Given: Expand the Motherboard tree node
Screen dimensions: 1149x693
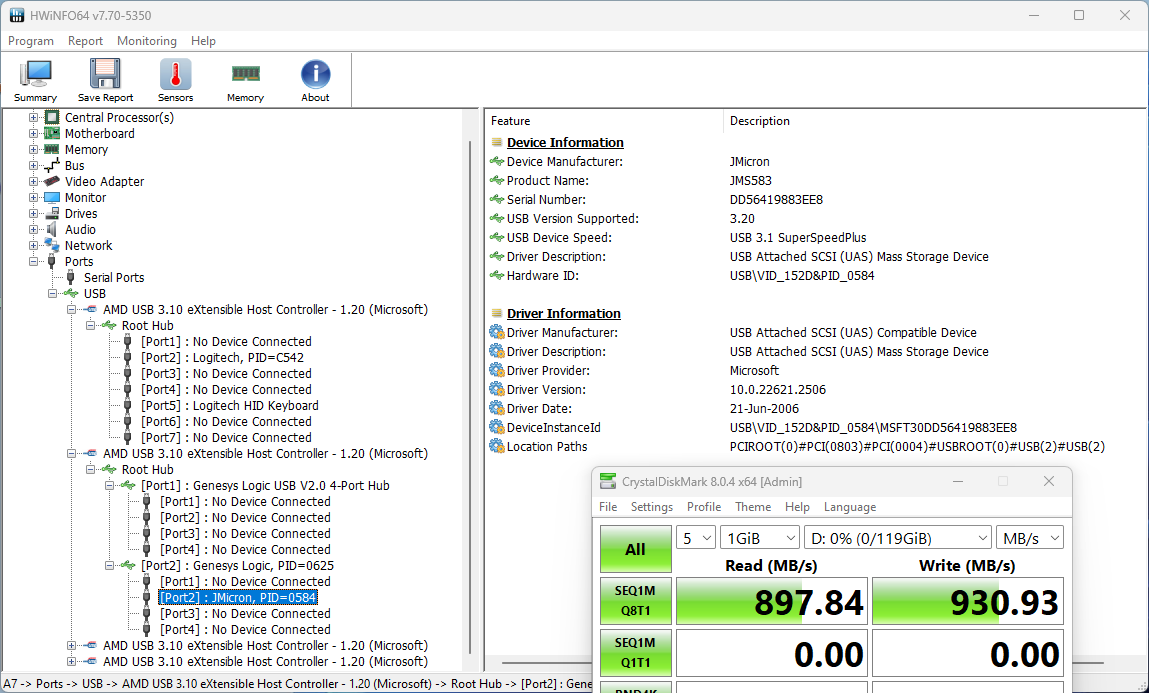Looking at the screenshot, I should coord(33,133).
